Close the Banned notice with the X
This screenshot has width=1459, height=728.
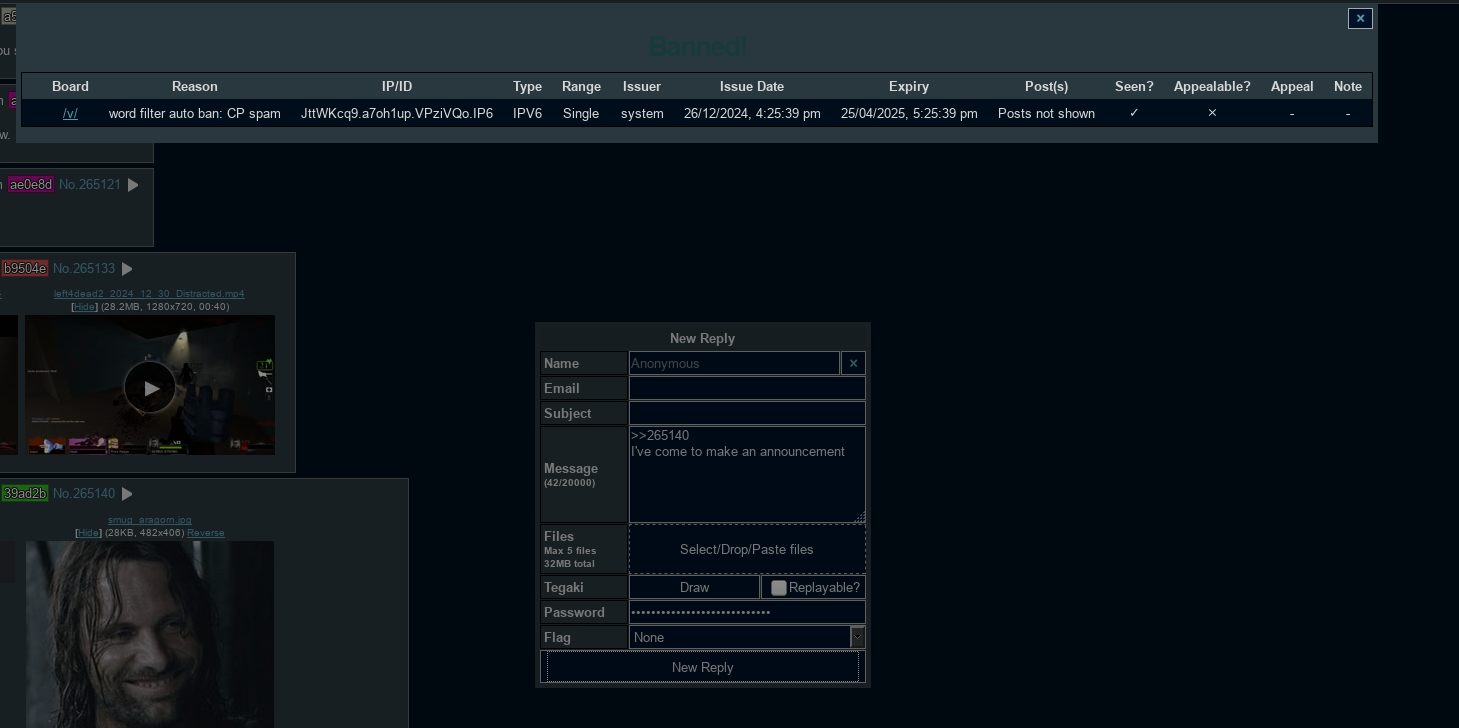[1360, 18]
